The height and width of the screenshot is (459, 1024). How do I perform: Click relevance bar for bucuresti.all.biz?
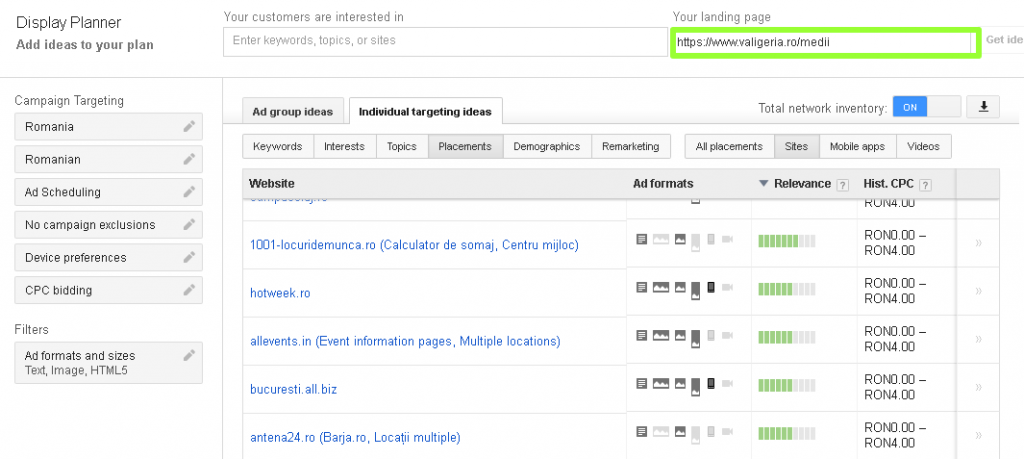[x=787, y=385]
